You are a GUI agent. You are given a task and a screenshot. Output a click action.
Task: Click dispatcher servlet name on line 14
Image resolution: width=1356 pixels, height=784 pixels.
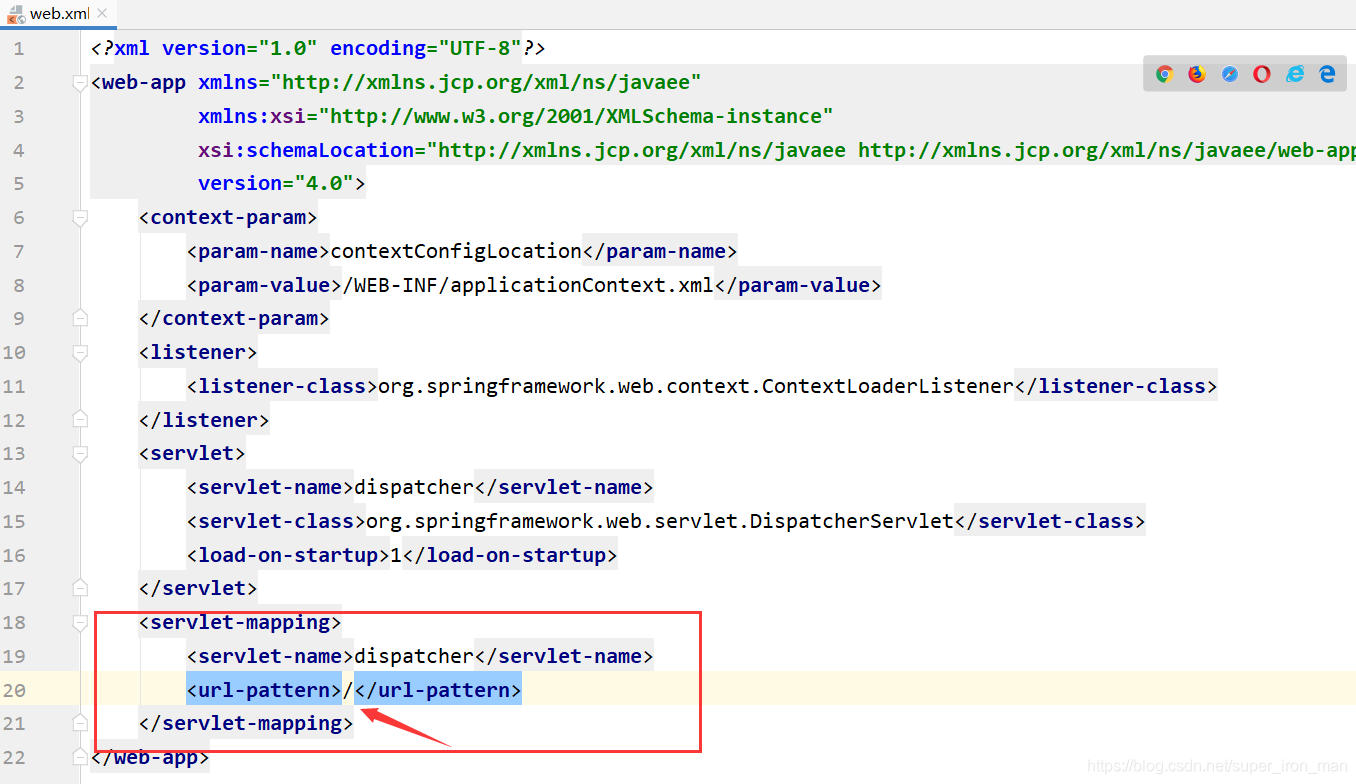(x=414, y=487)
